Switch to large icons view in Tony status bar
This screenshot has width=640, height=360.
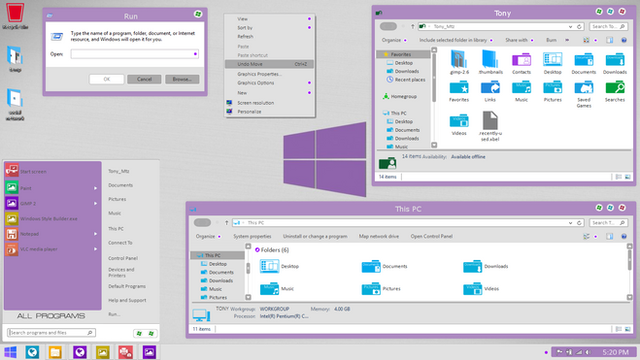click(x=628, y=177)
